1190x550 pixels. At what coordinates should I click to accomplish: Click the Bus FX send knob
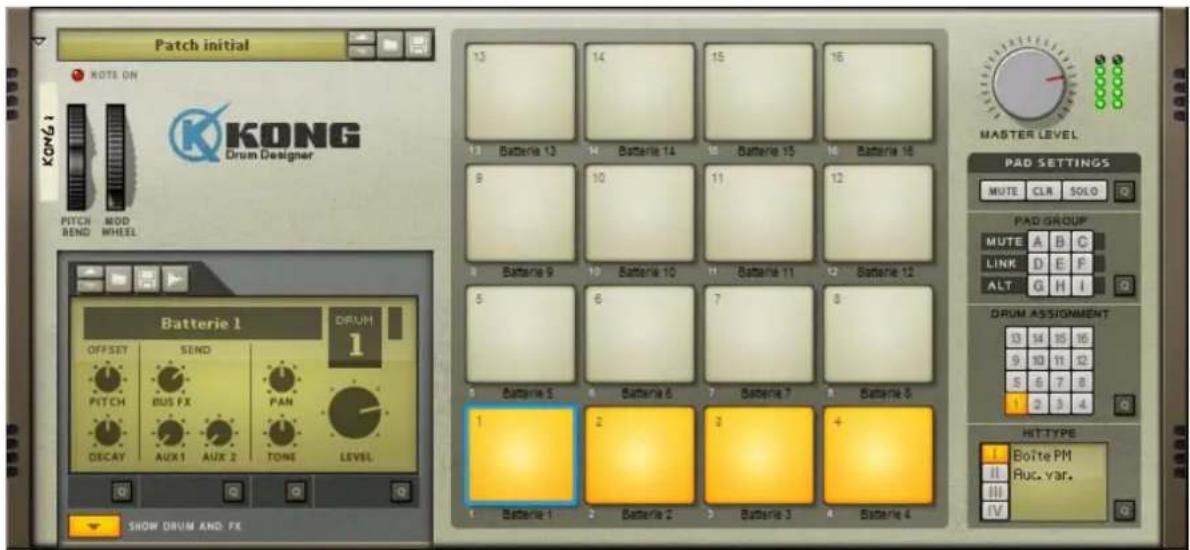(x=171, y=378)
